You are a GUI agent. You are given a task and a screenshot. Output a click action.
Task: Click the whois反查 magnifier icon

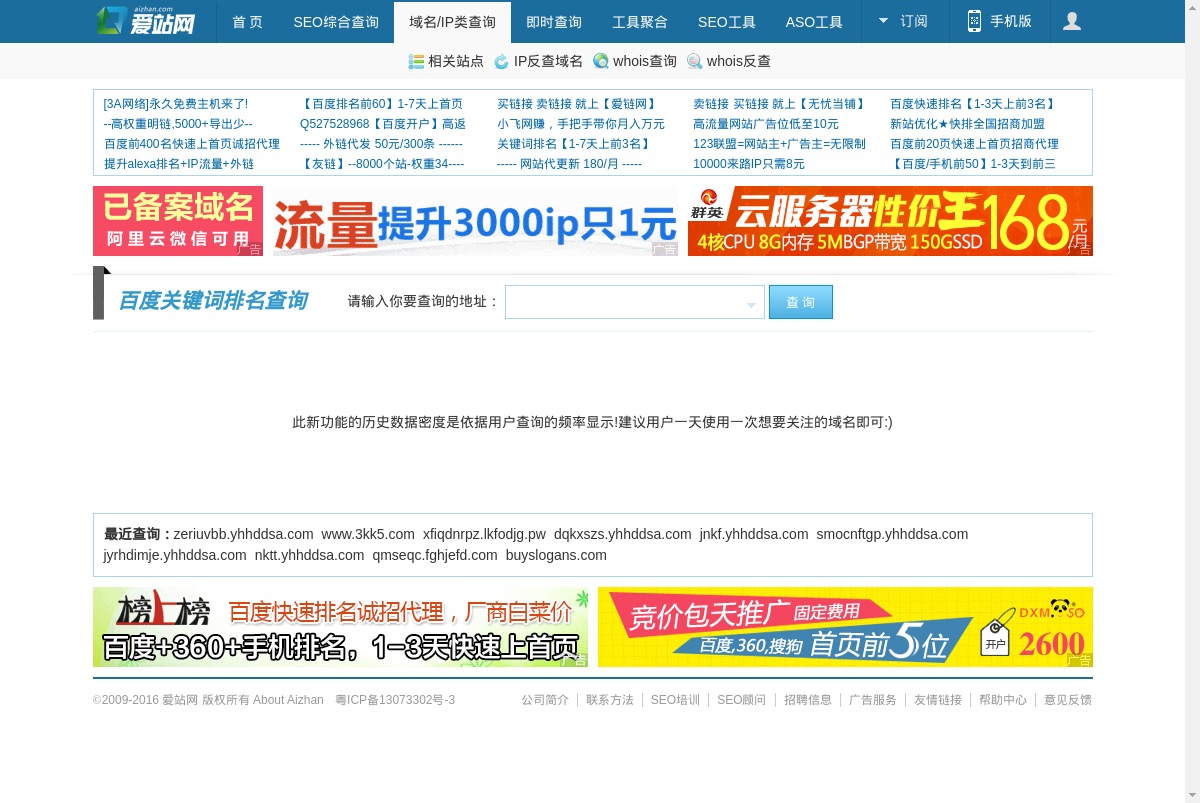695,61
